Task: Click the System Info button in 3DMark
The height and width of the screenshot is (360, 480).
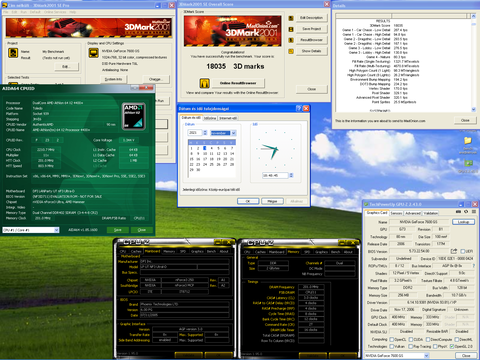Action: pyautogui.click(x=113, y=79)
